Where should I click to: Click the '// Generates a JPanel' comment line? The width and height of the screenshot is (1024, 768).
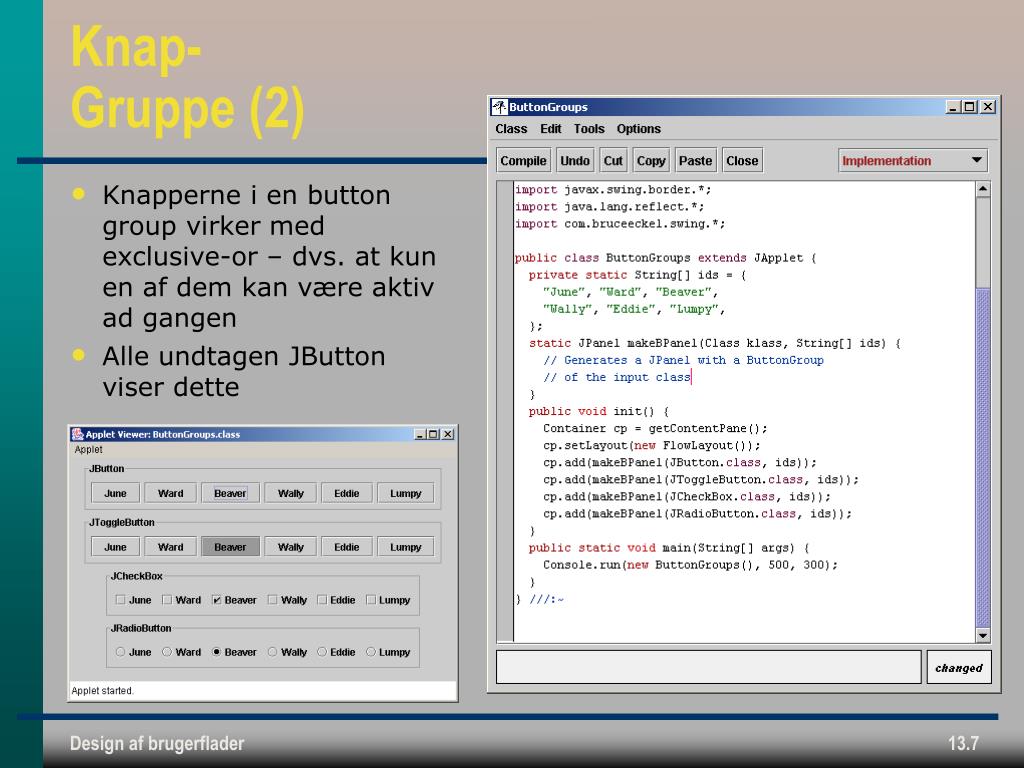(683, 360)
